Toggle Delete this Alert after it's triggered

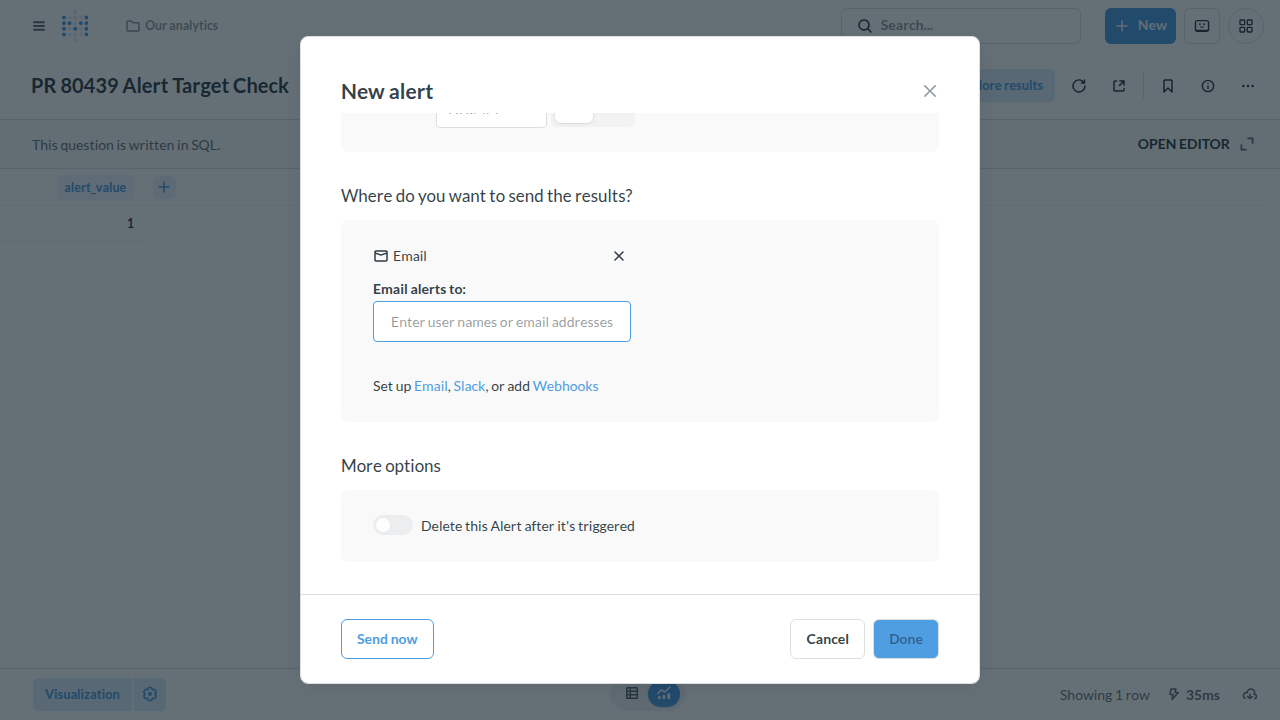[x=393, y=525]
